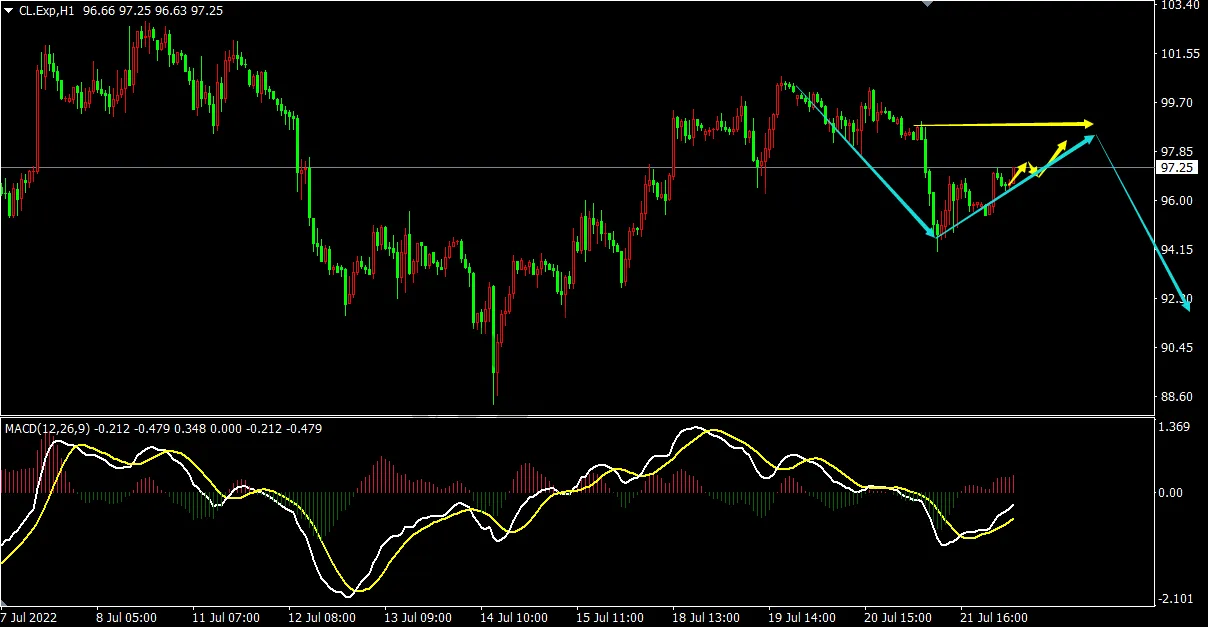The width and height of the screenshot is (1208, 627).
Task: Select the 1.369 MACD scale value
Action: 1176,428
